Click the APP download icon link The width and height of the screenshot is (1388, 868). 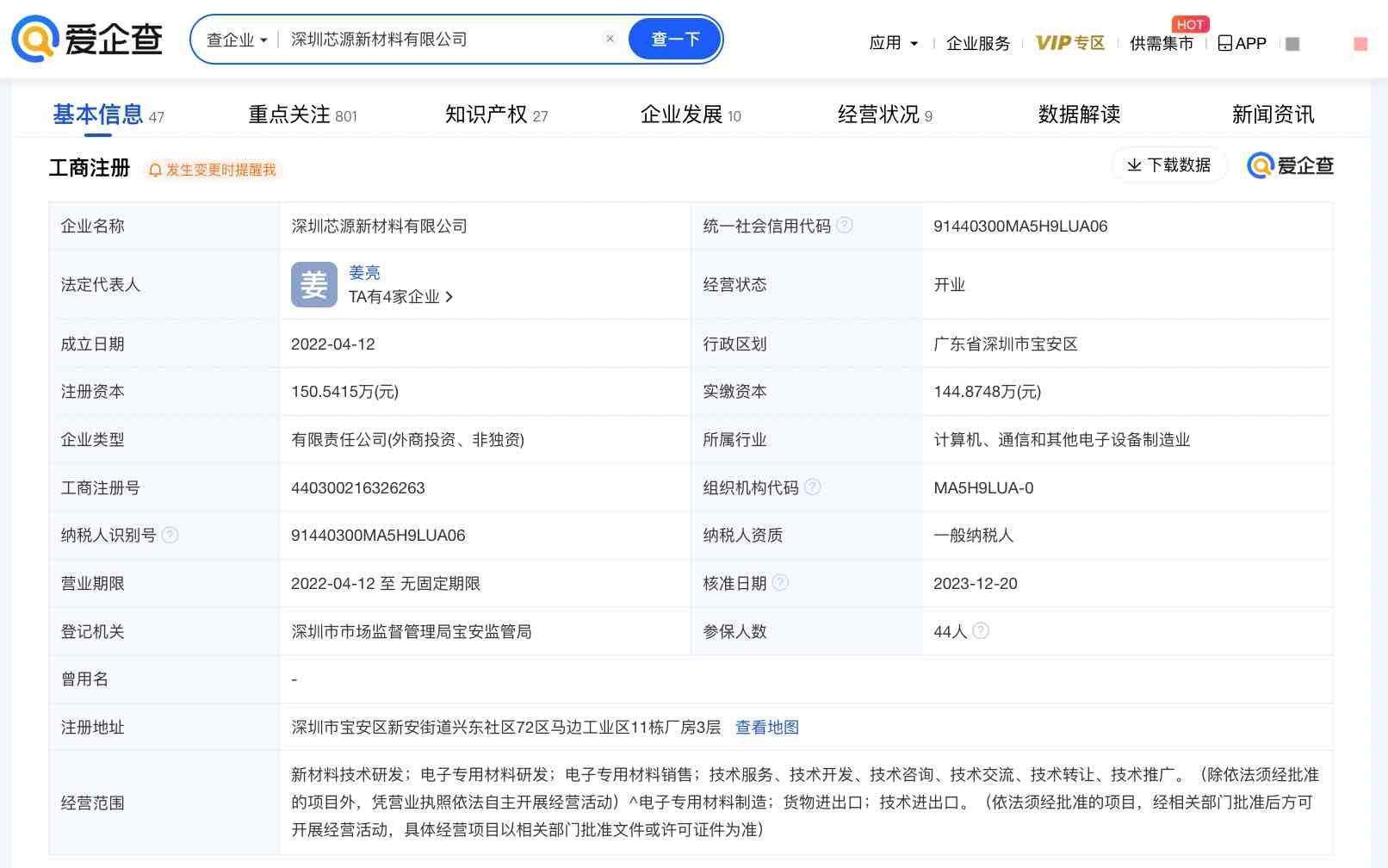1242,43
